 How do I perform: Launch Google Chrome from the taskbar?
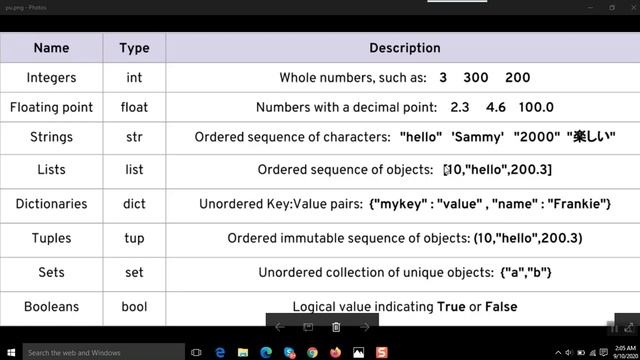[x=312, y=352]
